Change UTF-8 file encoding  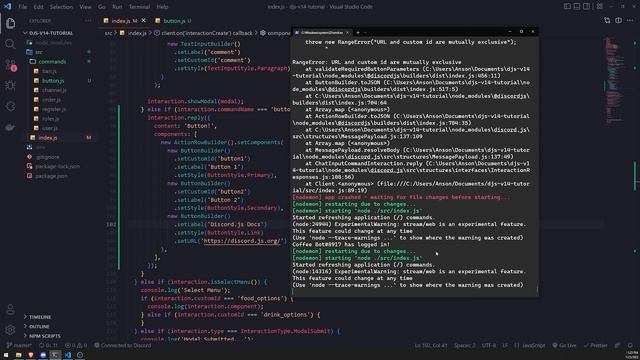489,345
